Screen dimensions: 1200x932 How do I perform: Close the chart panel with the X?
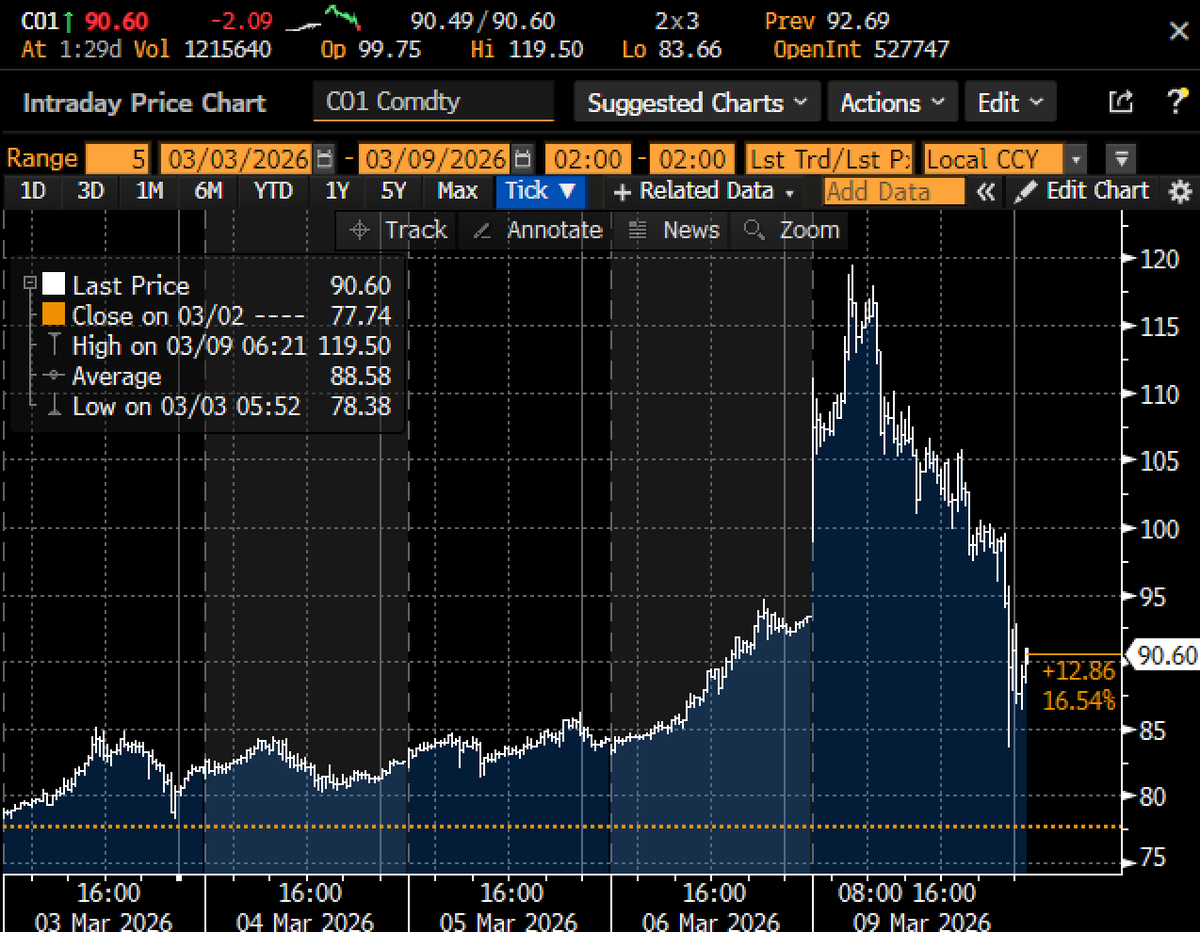click(x=1178, y=32)
